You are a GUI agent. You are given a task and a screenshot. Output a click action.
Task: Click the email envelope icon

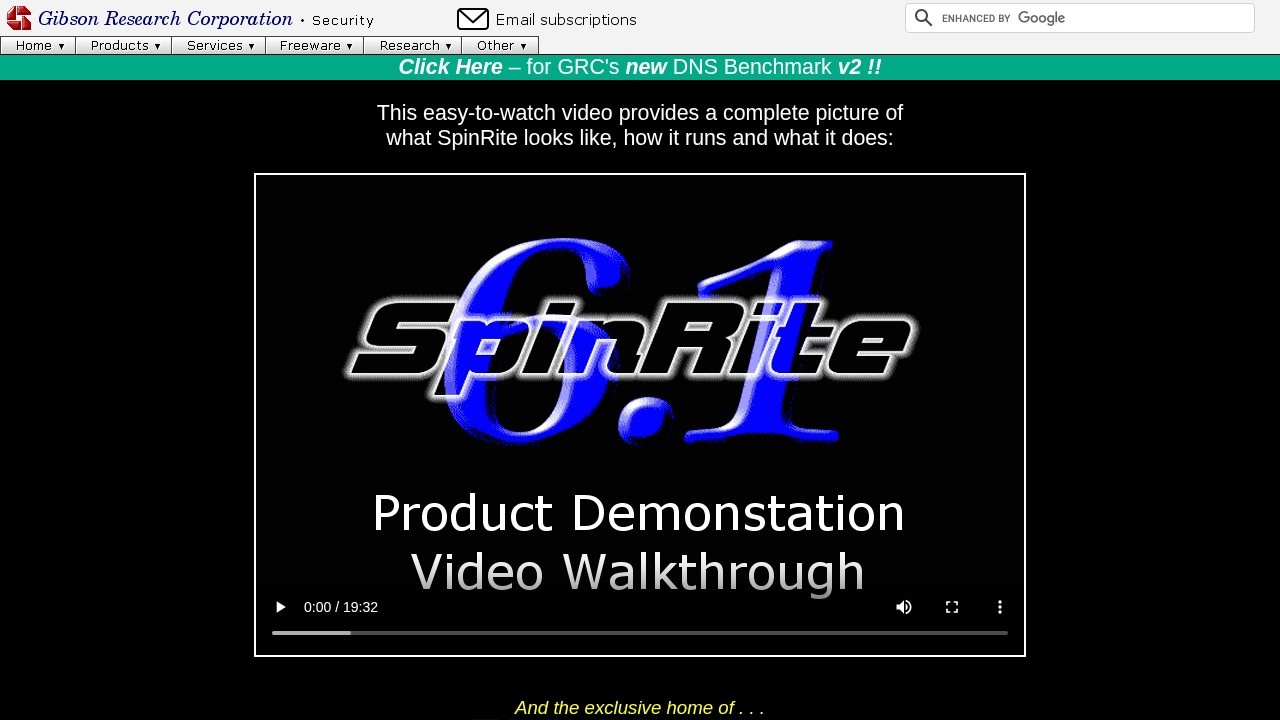pyautogui.click(x=473, y=19)
